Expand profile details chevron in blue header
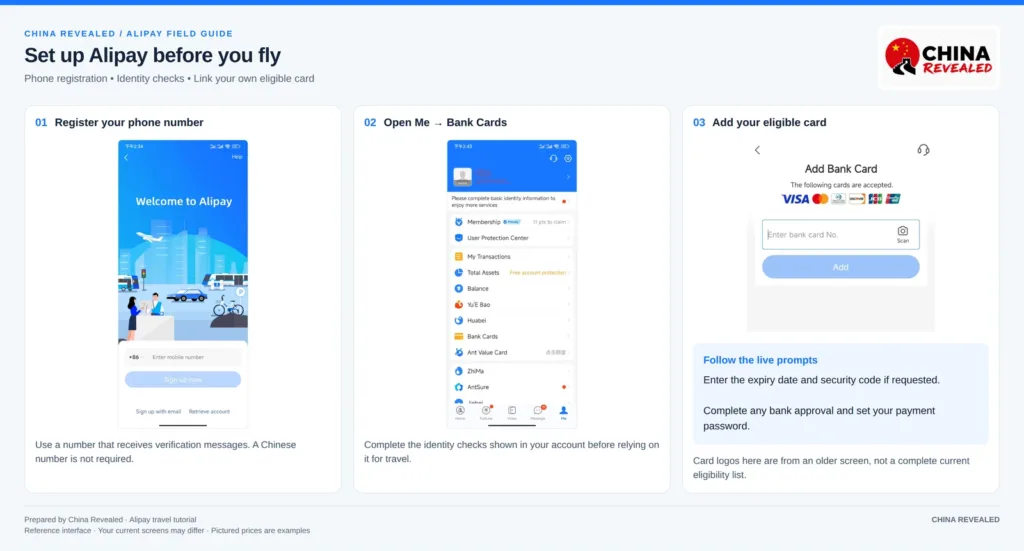The width and height of the screenshot is (1024, 551). [568, 177]
